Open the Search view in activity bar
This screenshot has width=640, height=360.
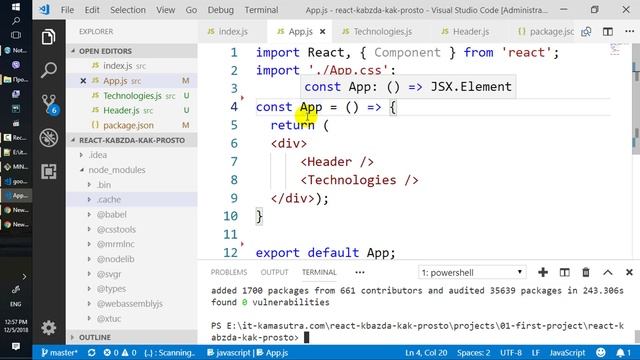(x=49, y=70)
